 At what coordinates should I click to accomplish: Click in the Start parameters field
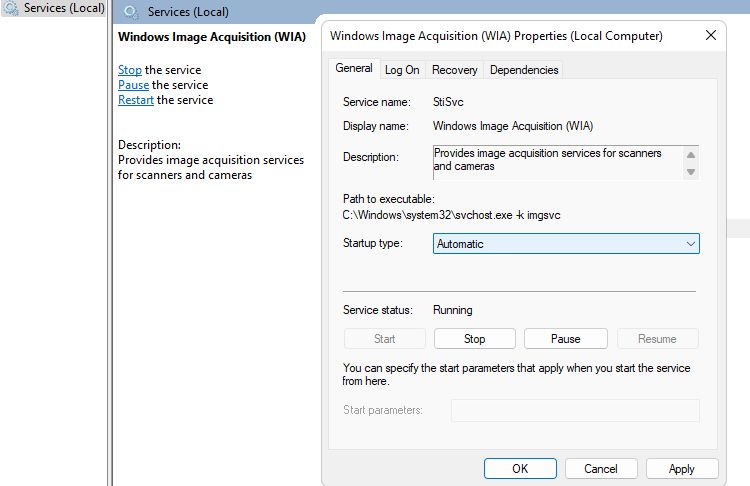[x=575, y=410]
